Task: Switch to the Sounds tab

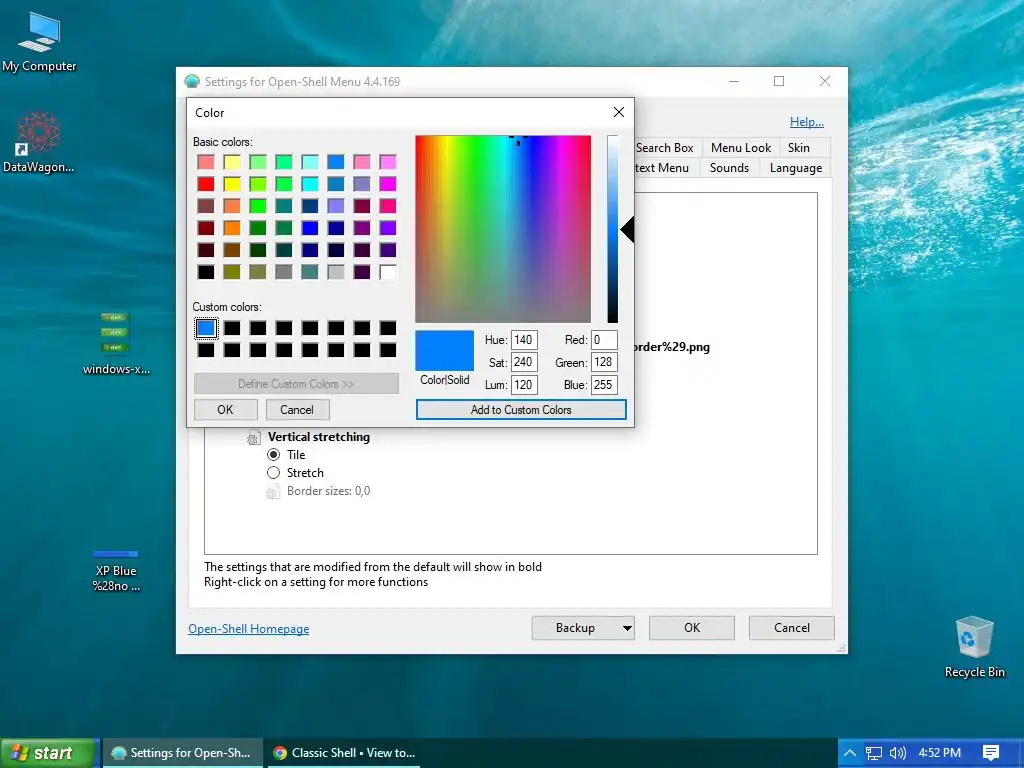Action: (x=729, y=168)
